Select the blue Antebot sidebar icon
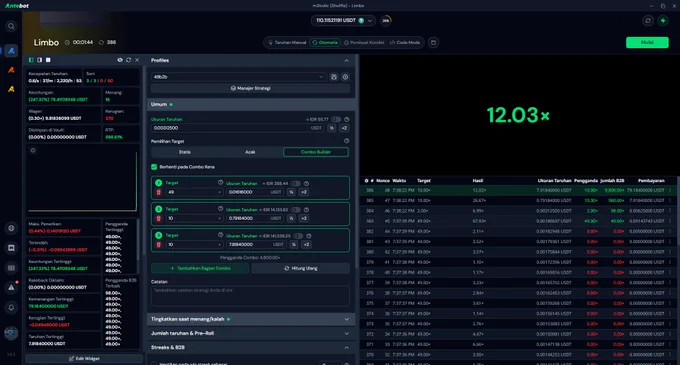The image size is (680, 365). click(11, 51)
